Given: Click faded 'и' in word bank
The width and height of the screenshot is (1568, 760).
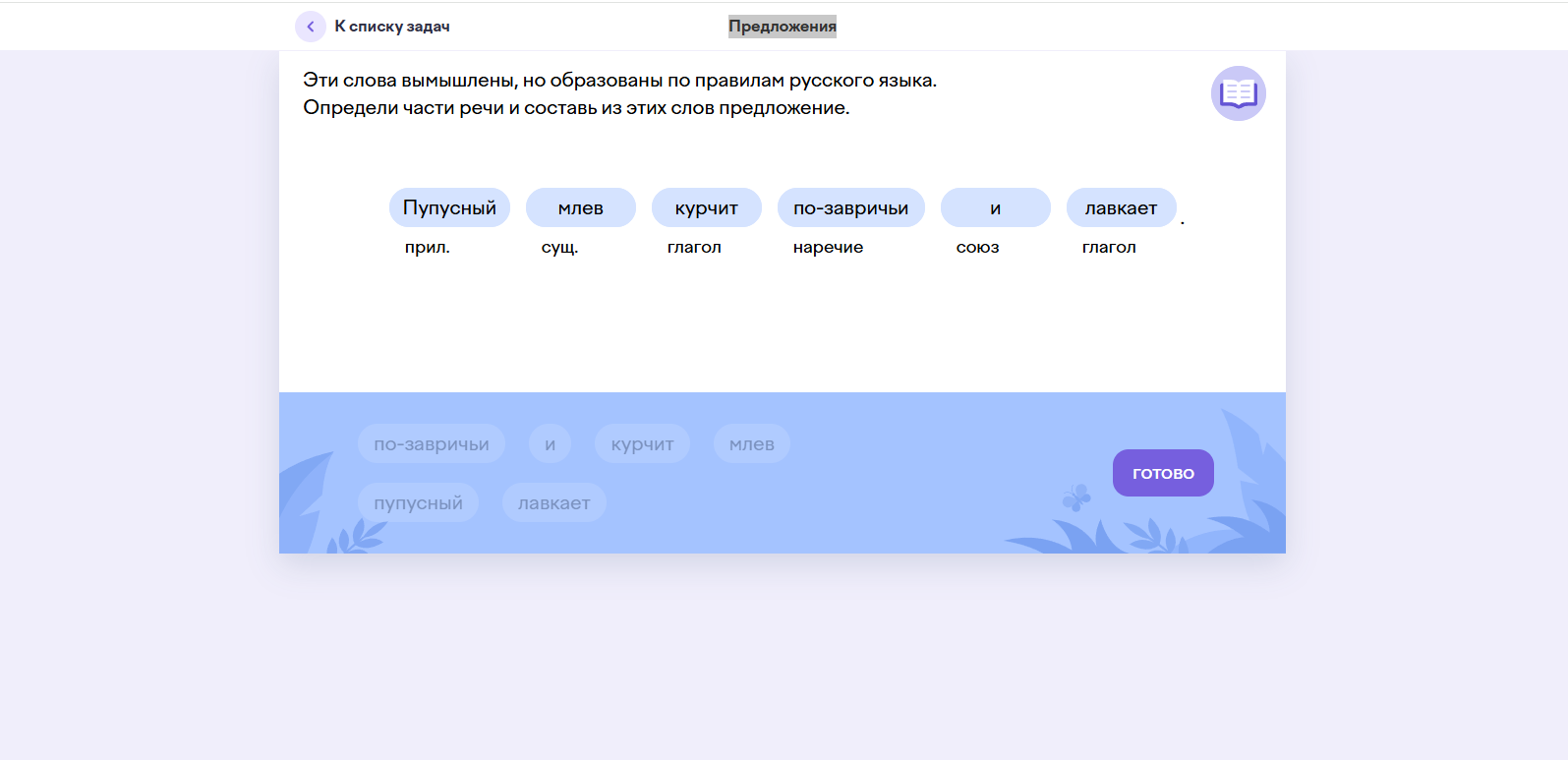Looking at the screenshot, I should click(550, 443).
